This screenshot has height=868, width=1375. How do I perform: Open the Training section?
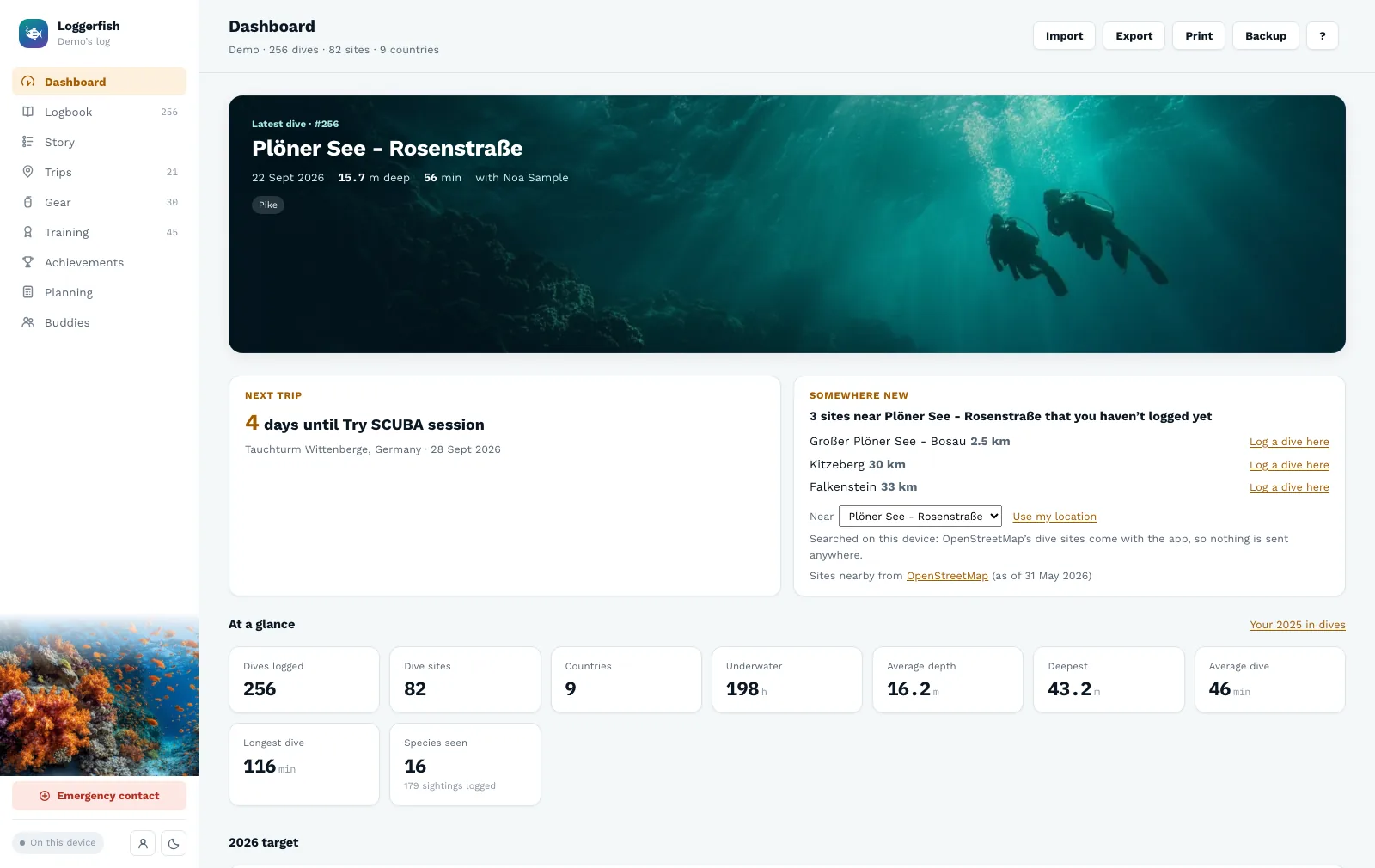pyautogui.click(x=100, y=232)
